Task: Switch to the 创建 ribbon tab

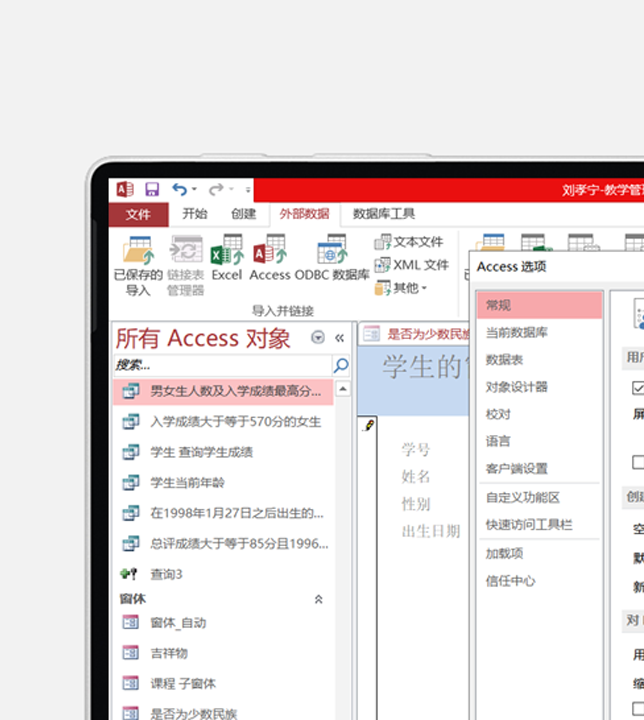Action: pyautogui.click(x=243, y=214)
